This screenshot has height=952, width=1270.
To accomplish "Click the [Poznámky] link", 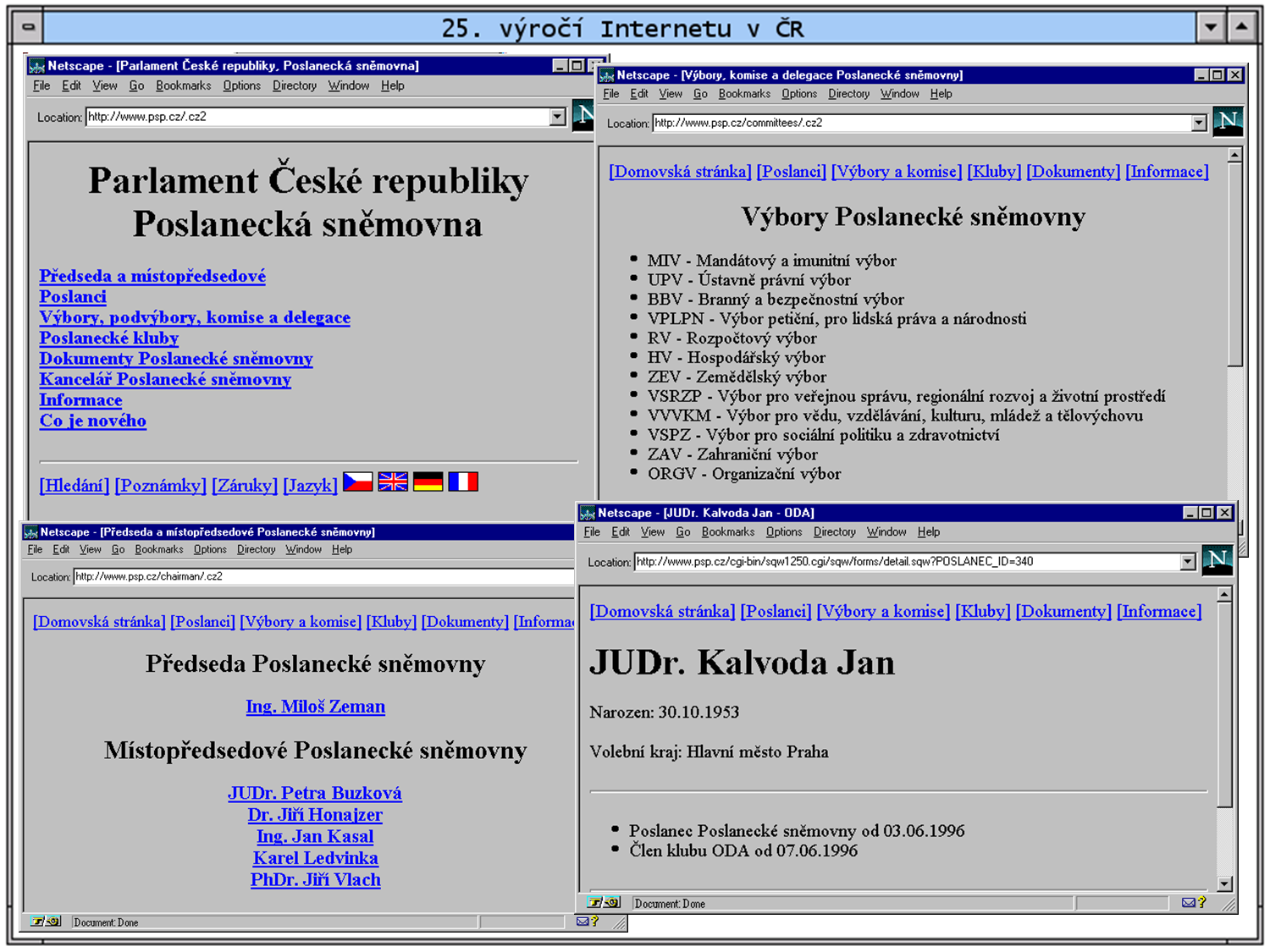I will pyautogui.click(x=161, y=486).
